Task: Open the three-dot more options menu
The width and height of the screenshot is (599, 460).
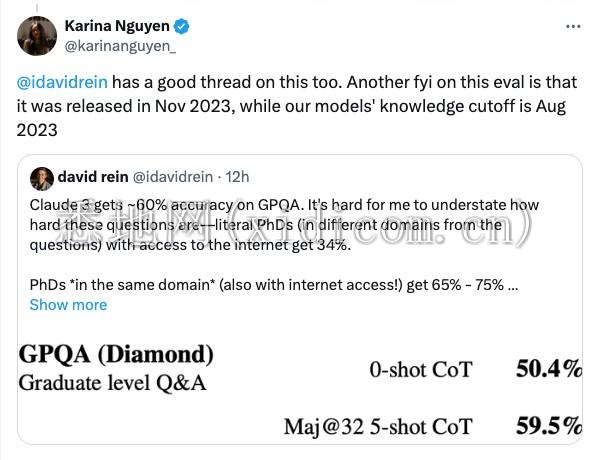Action: click(x=573, y=26)
